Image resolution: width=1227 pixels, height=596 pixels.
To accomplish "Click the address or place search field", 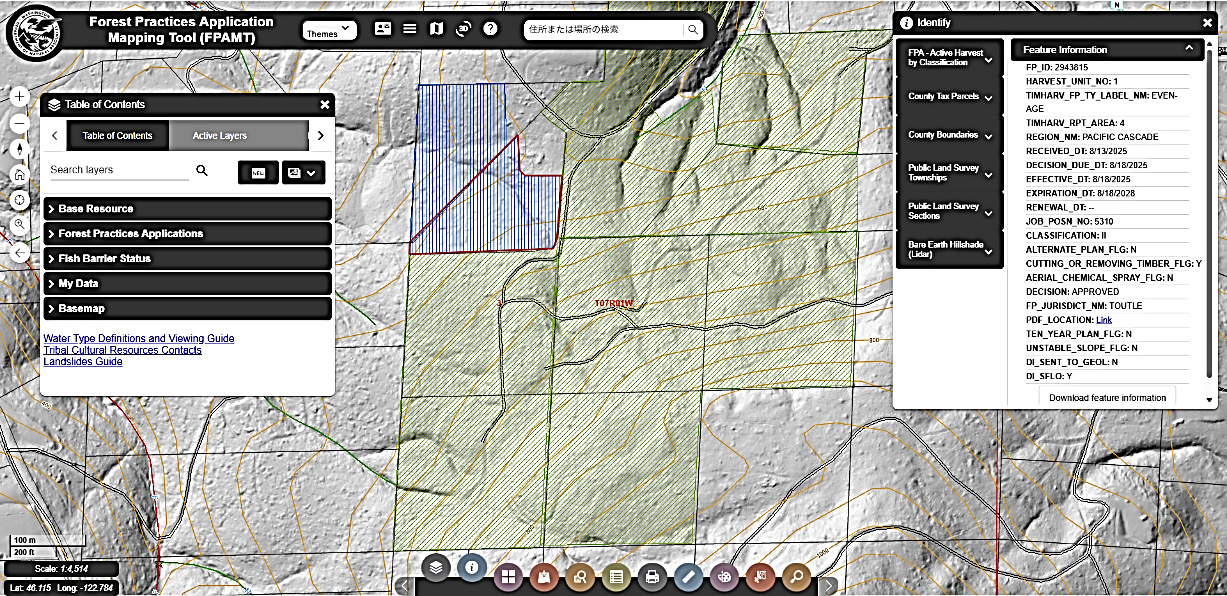I will [x=603, y=30].
